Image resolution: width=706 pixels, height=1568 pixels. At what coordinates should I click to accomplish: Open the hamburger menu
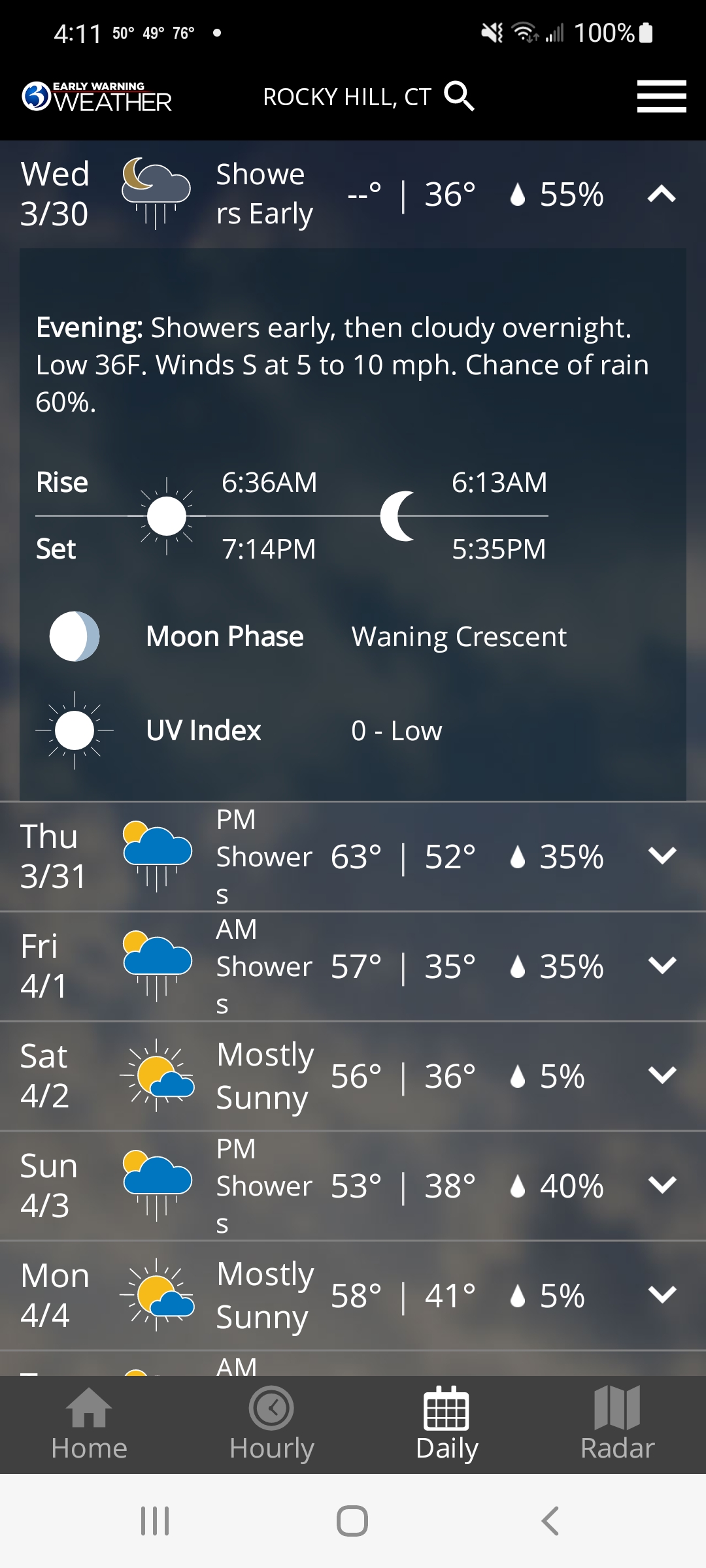coord(662,97)
